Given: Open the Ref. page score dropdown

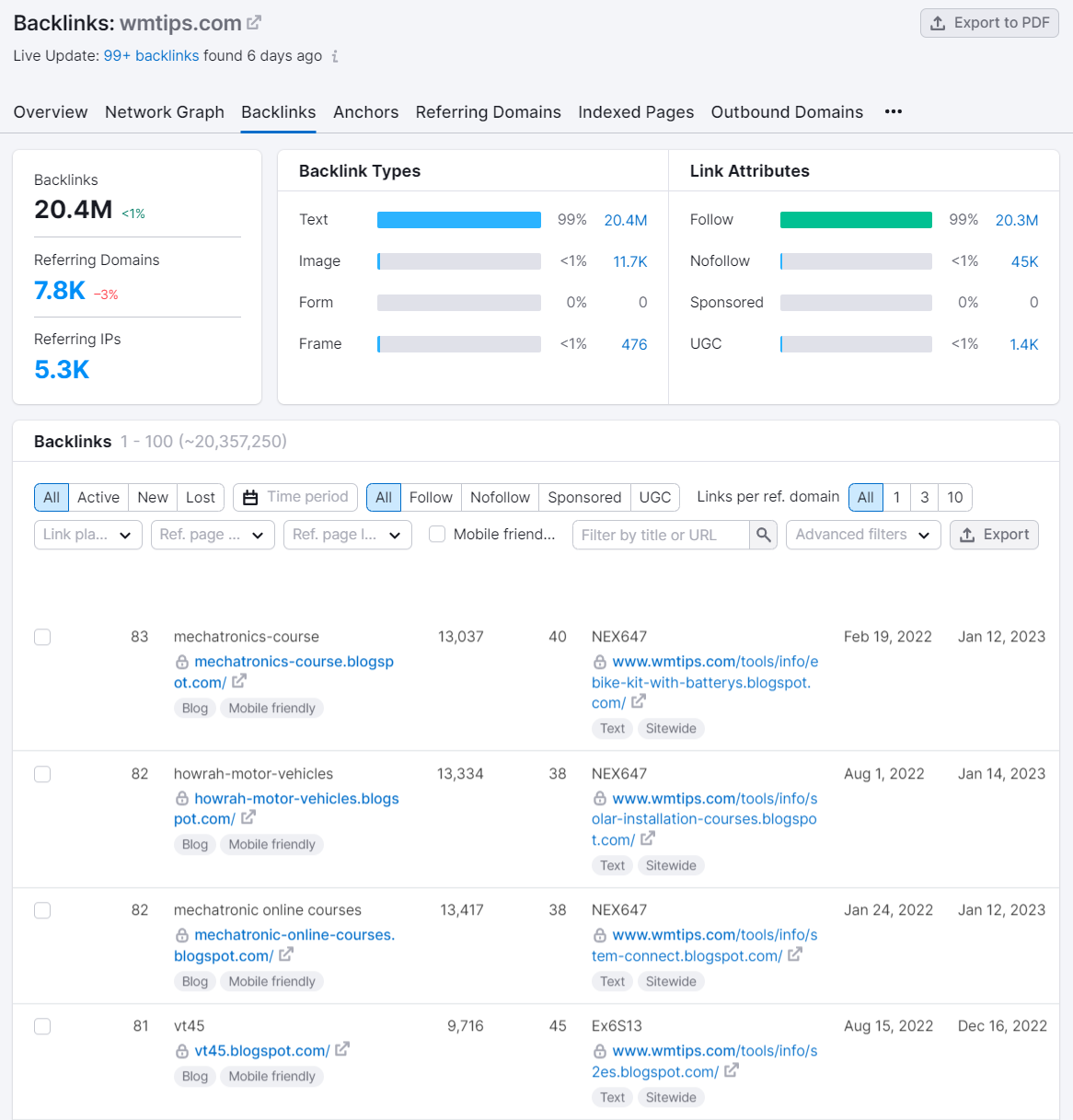Looking at the screenshot, I should tap(213, 534).
